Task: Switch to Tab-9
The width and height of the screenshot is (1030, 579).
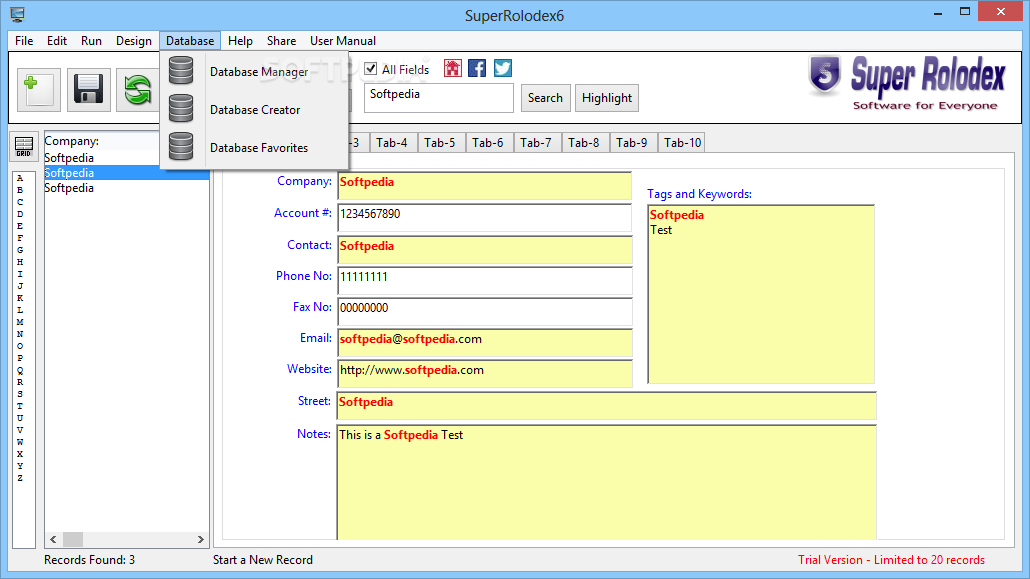Action: coord(631,143)
